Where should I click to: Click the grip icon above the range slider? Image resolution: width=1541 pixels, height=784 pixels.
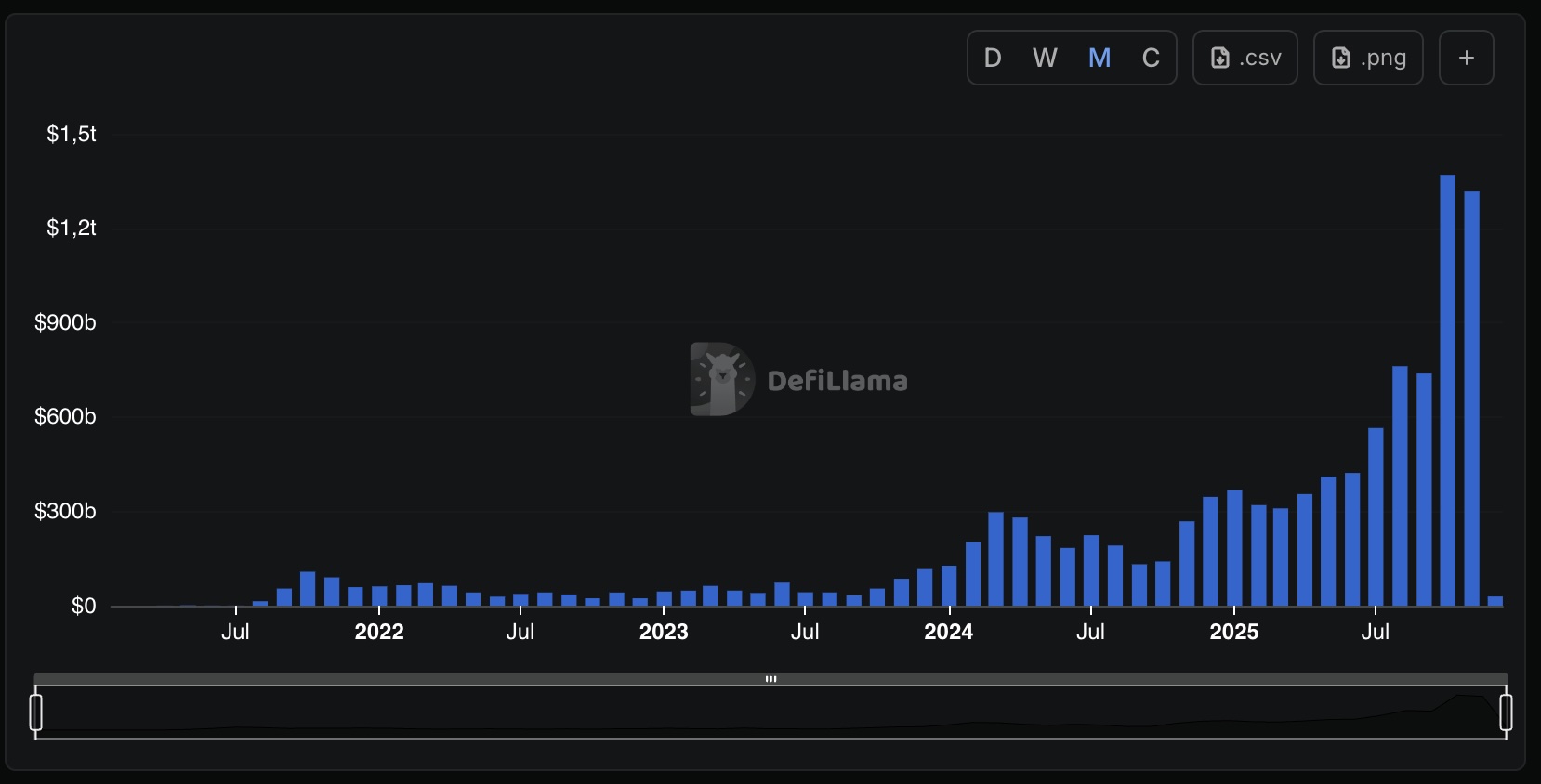point(770,679)
